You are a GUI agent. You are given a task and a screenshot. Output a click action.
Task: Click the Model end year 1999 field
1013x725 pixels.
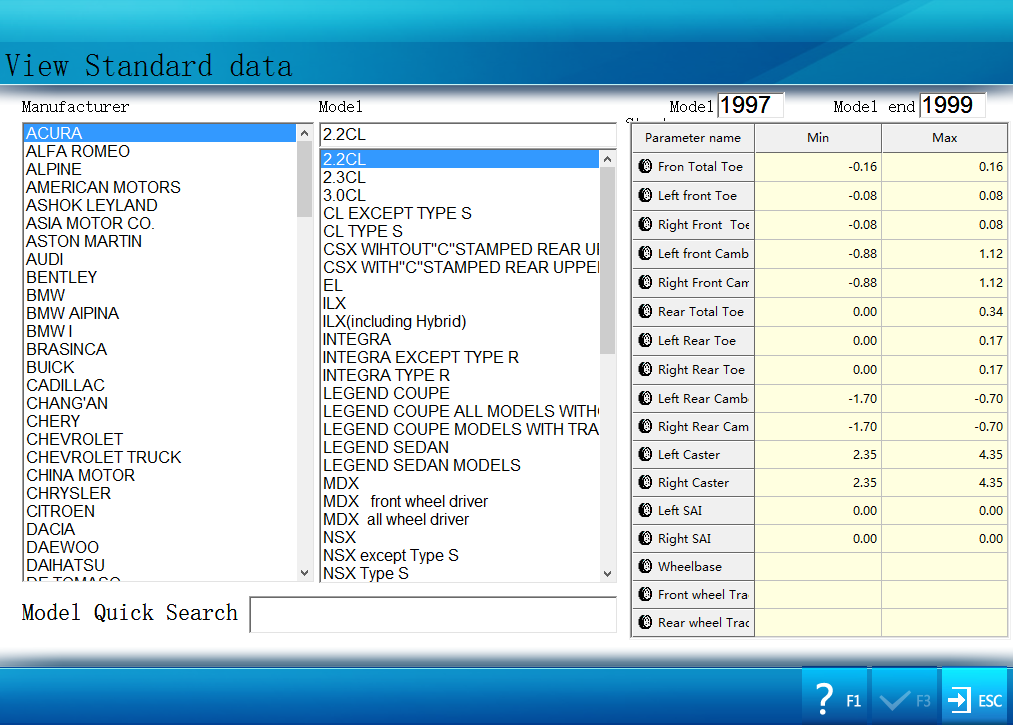click(x=952, y=105)
